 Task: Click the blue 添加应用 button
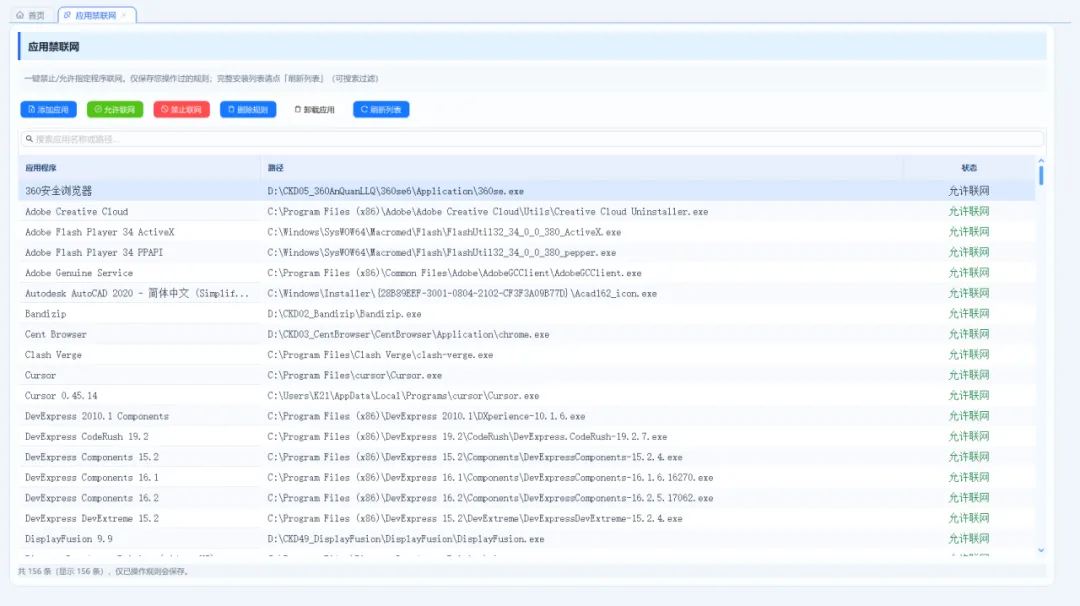[48, 109]
